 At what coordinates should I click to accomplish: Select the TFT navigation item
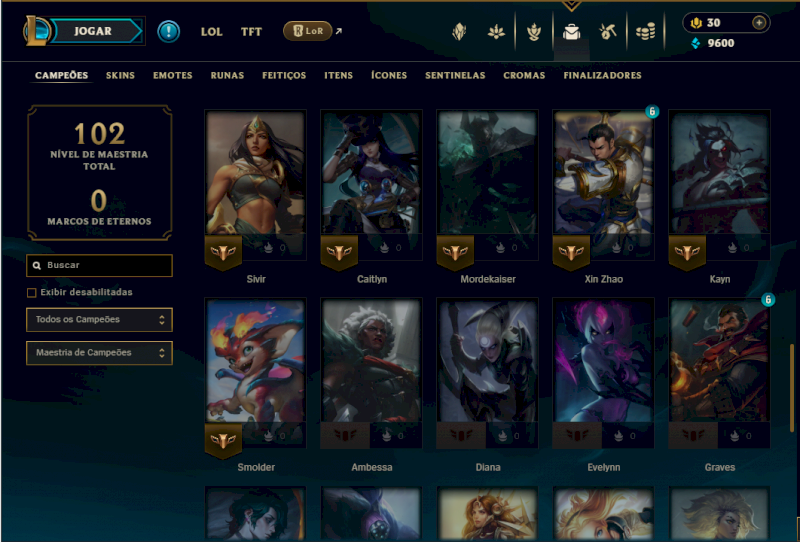point(251,32)
